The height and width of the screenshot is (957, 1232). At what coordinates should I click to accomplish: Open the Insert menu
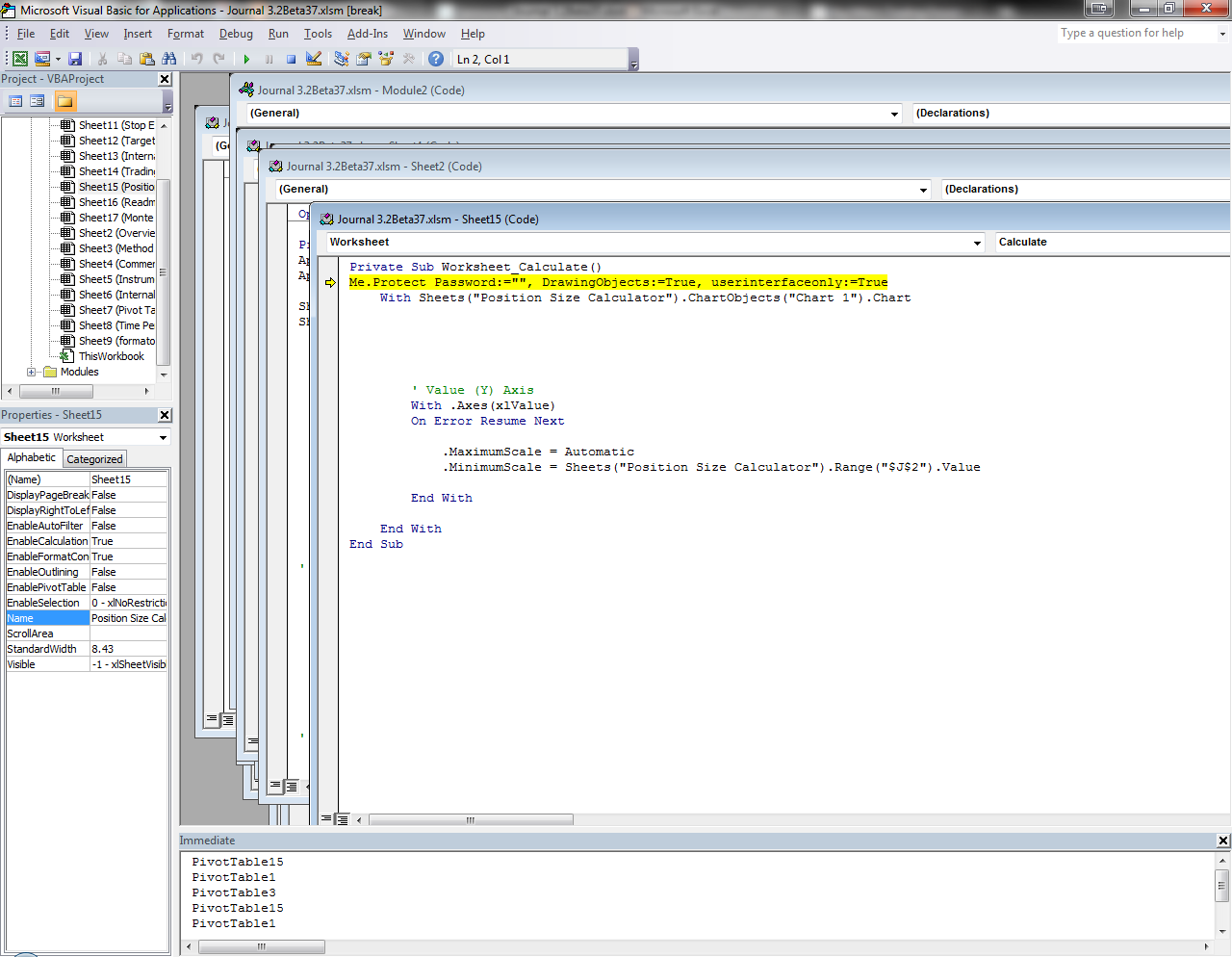[x=138, y=34]
